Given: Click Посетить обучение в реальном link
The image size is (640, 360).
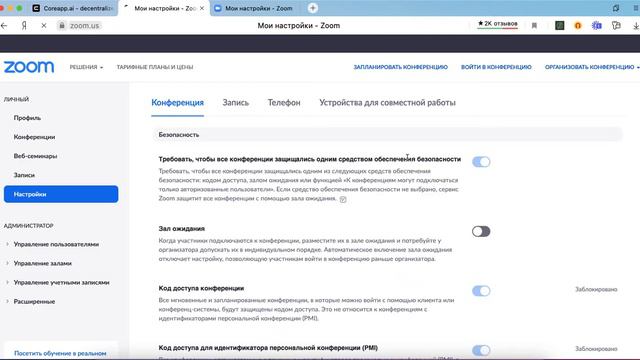Looking at the screenshot, I should [x=60, y=353].
